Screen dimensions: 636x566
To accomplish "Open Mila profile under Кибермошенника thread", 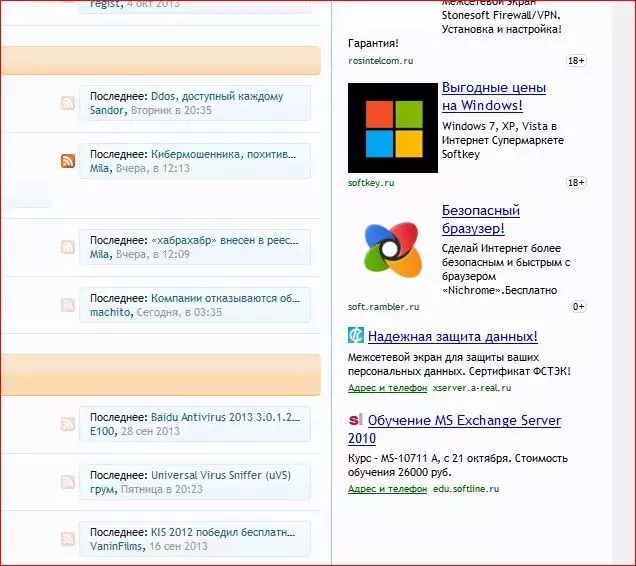I will click(x=99, y=168).
